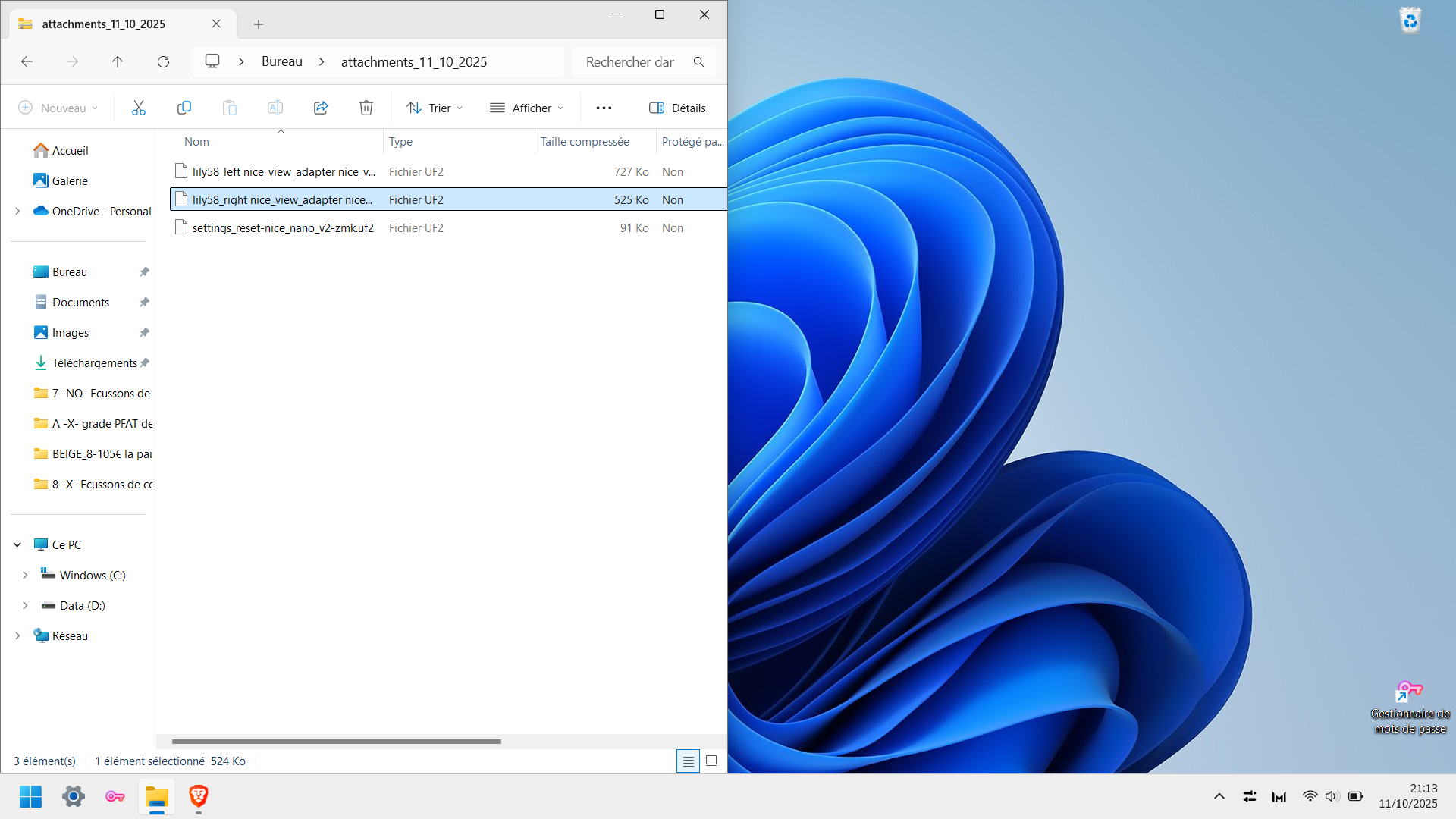Navigate back with the back arrow
The height and width of the screenshot is (819, 1456).
(x=27, y=61)
